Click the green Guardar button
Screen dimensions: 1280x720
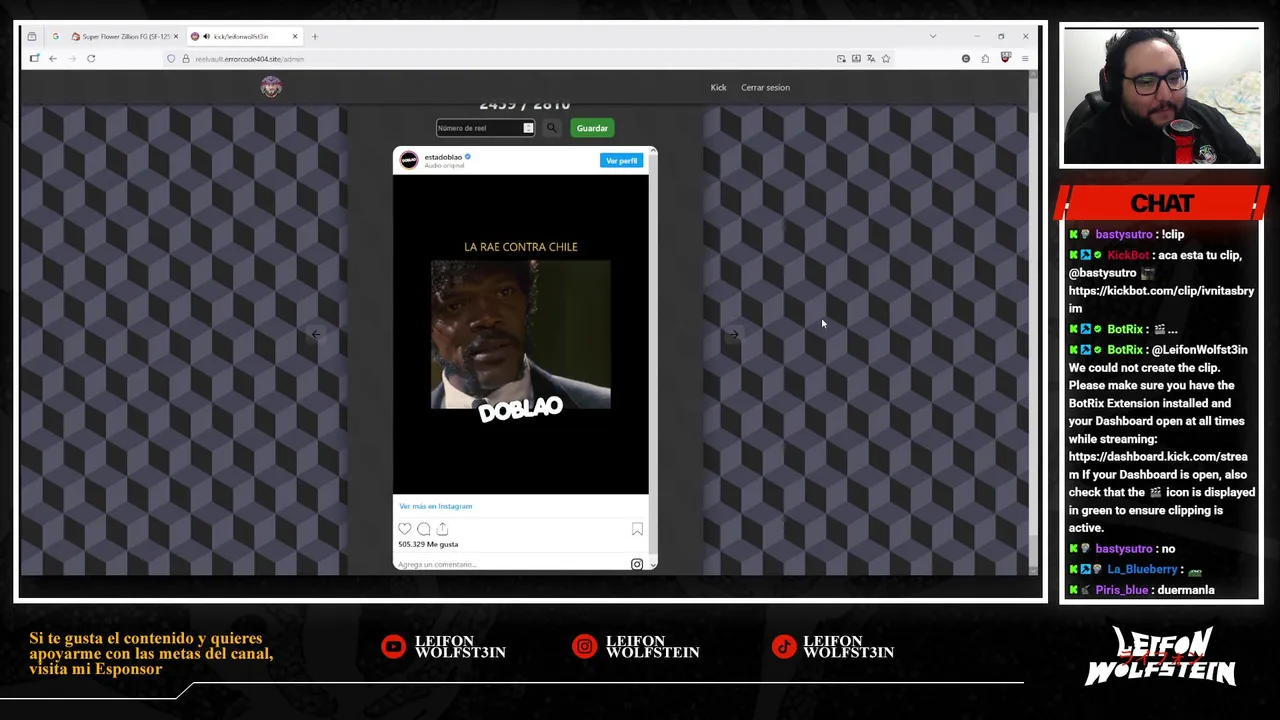coord(592,128)
